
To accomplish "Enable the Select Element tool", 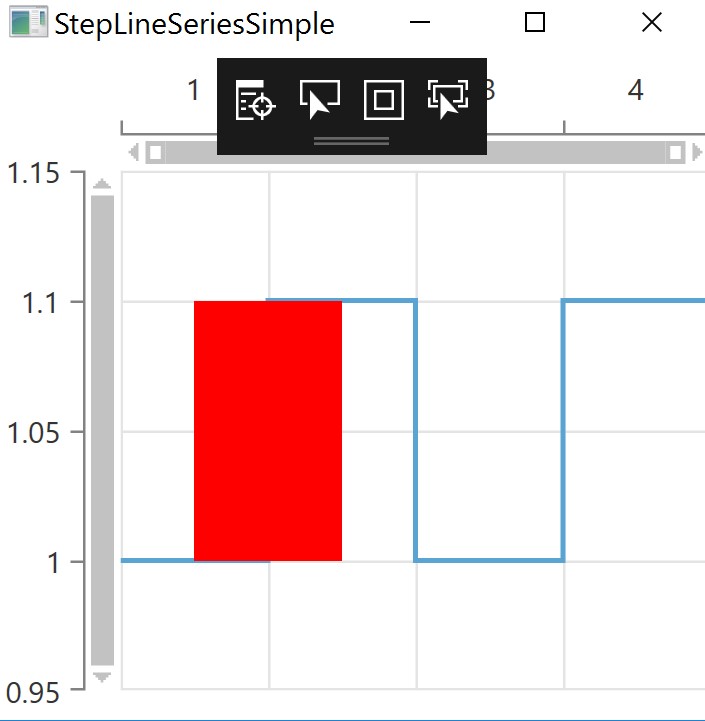I will tap(319, 100).
